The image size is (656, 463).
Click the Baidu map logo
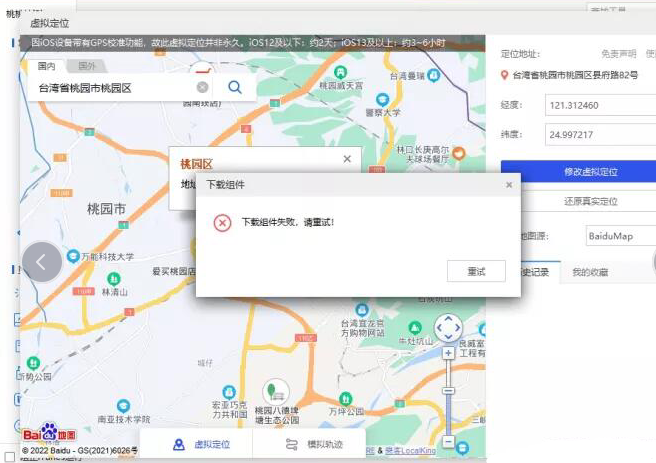click(49, 433)
